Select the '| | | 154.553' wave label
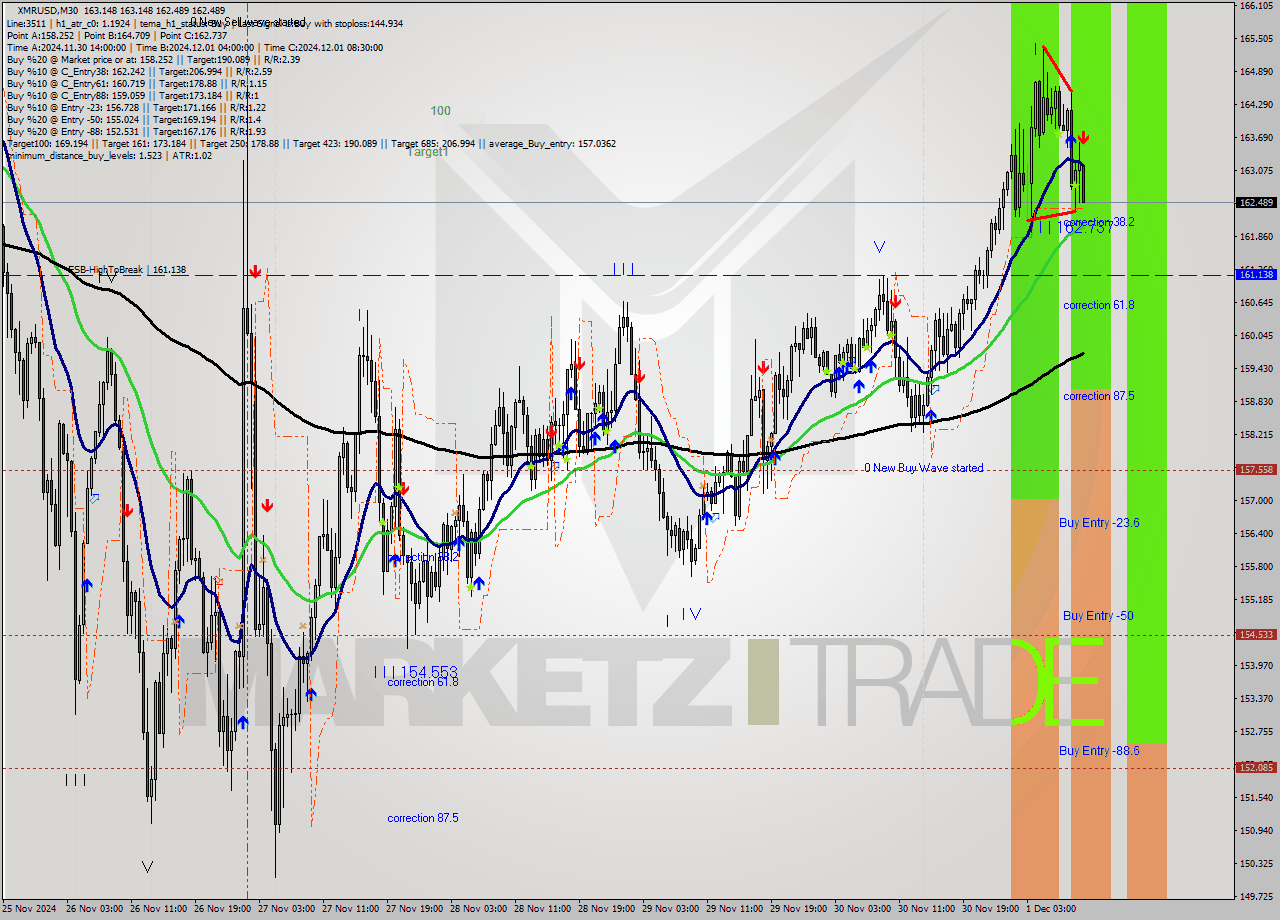Screen dimensions: 1280x920 tap(418, 672)
